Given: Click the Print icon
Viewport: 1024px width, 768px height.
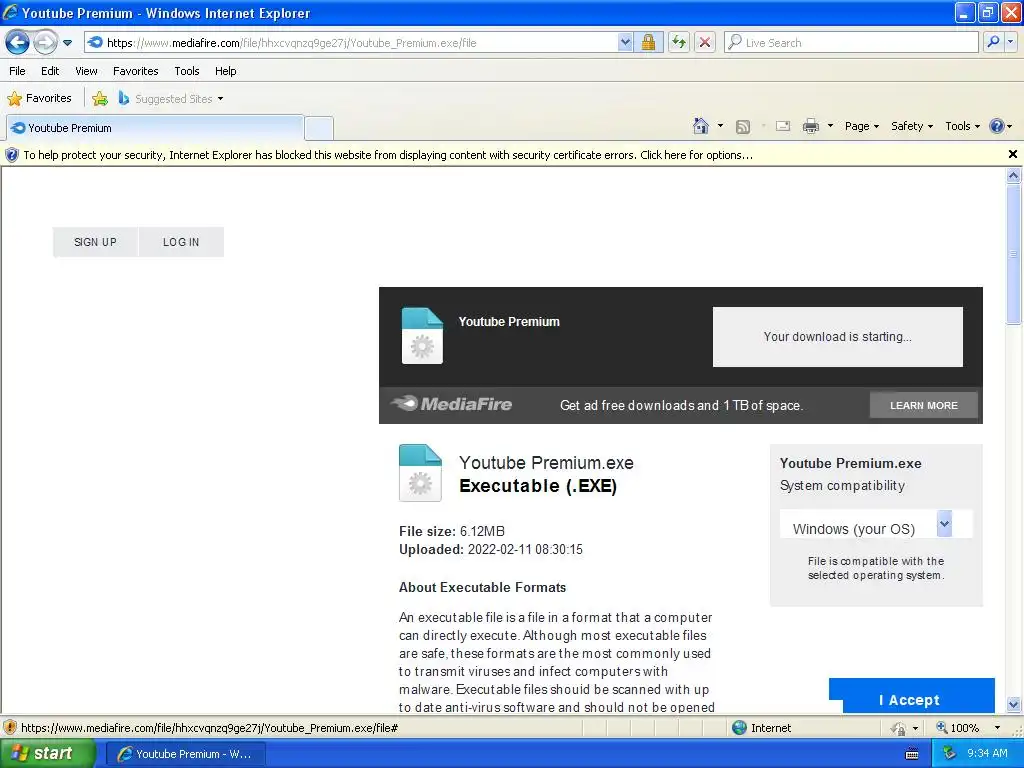Looking at the screenshot, I should (x=810, y=126).
